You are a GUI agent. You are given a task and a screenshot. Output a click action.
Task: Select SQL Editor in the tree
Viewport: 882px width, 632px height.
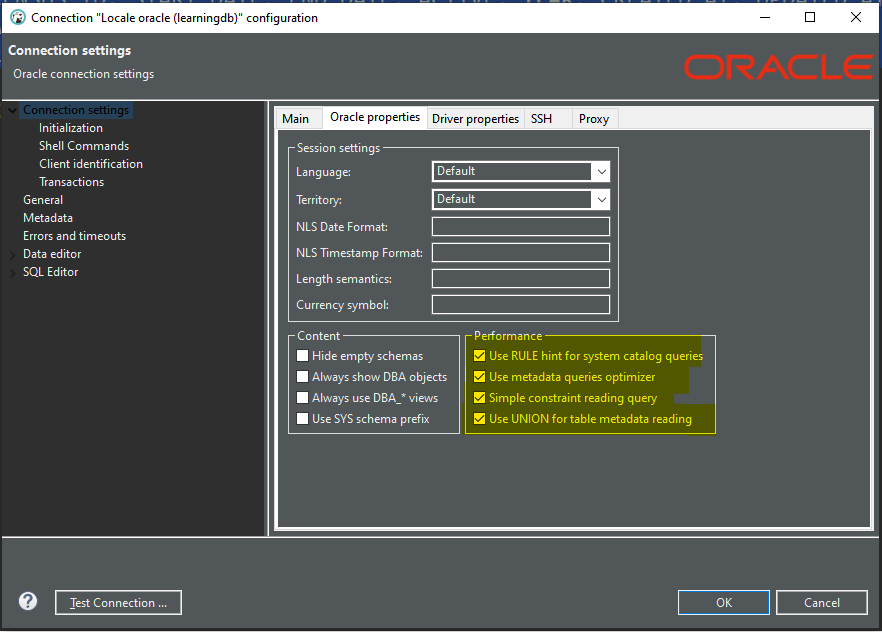[50, 272]
